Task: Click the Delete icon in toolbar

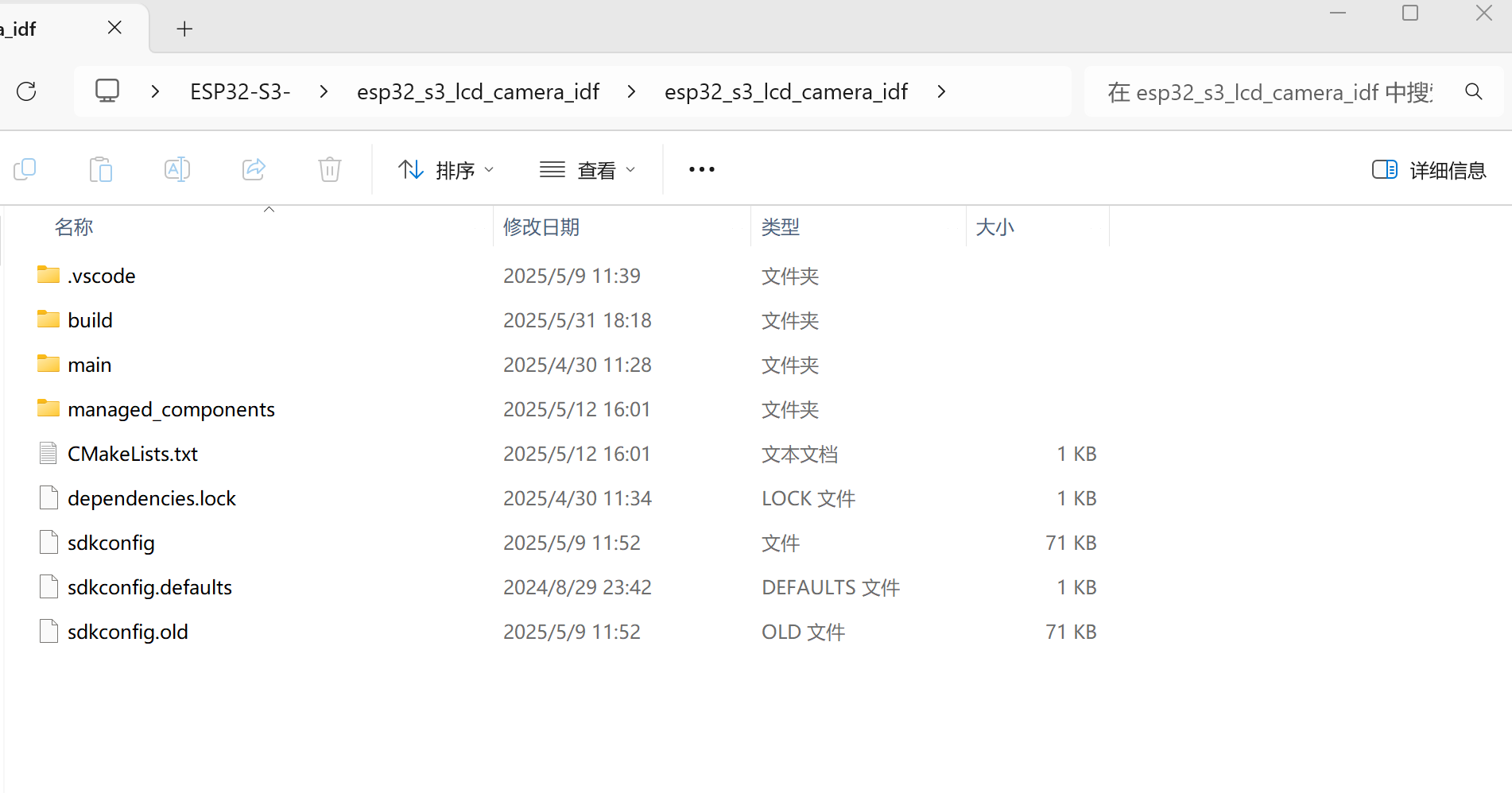Action: 329,169
